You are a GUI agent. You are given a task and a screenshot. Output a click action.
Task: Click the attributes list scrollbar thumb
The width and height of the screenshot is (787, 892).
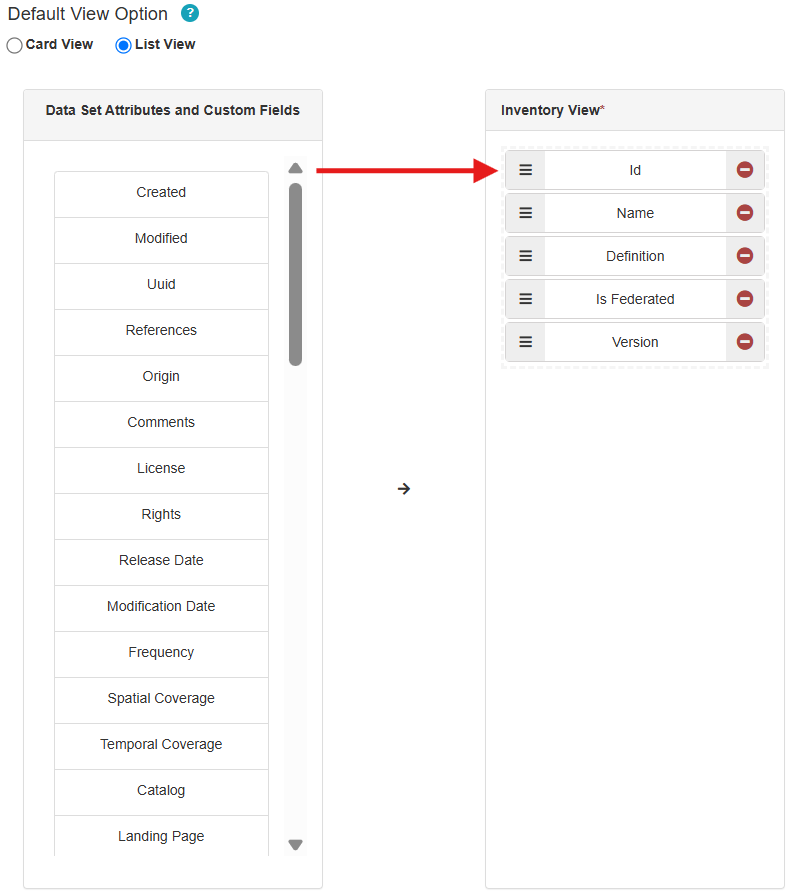[x=295, y=273]
